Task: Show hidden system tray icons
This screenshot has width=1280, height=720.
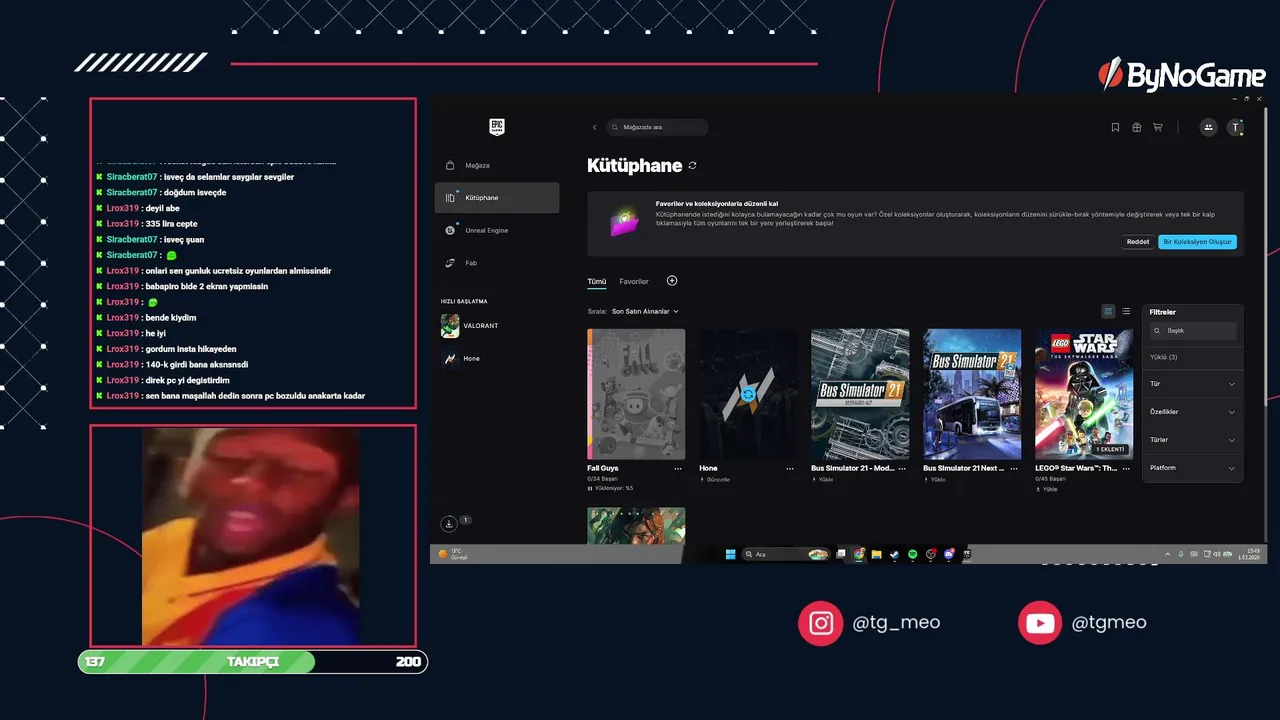Action: [1168, 554]
